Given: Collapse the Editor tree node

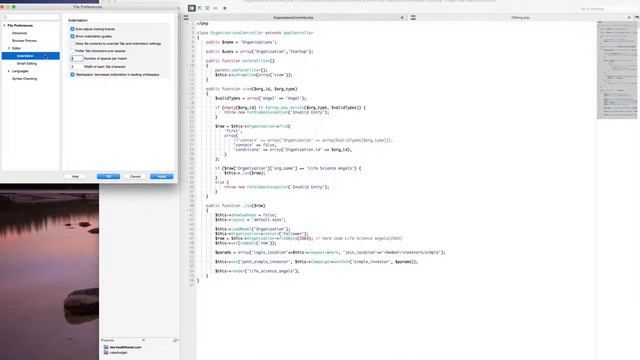Looking at the screenshot, I should click(9, 48).
